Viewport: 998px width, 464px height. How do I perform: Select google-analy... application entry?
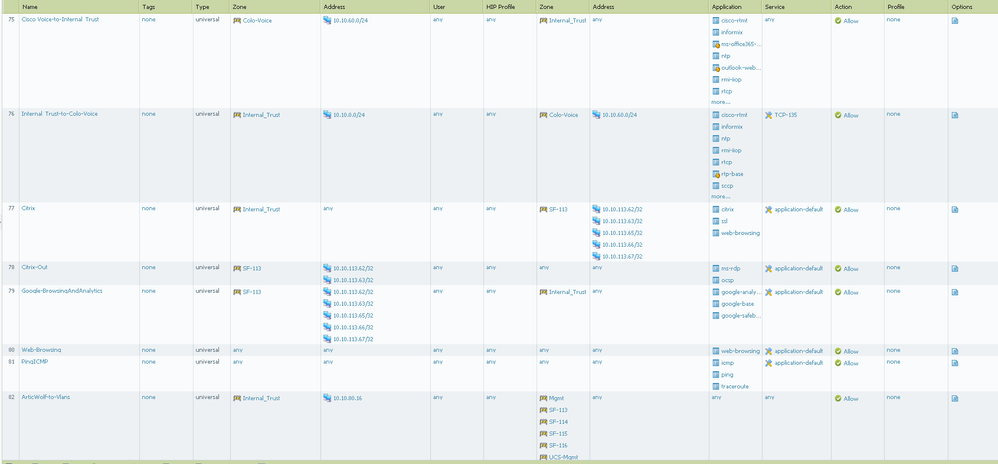[741, 292]
